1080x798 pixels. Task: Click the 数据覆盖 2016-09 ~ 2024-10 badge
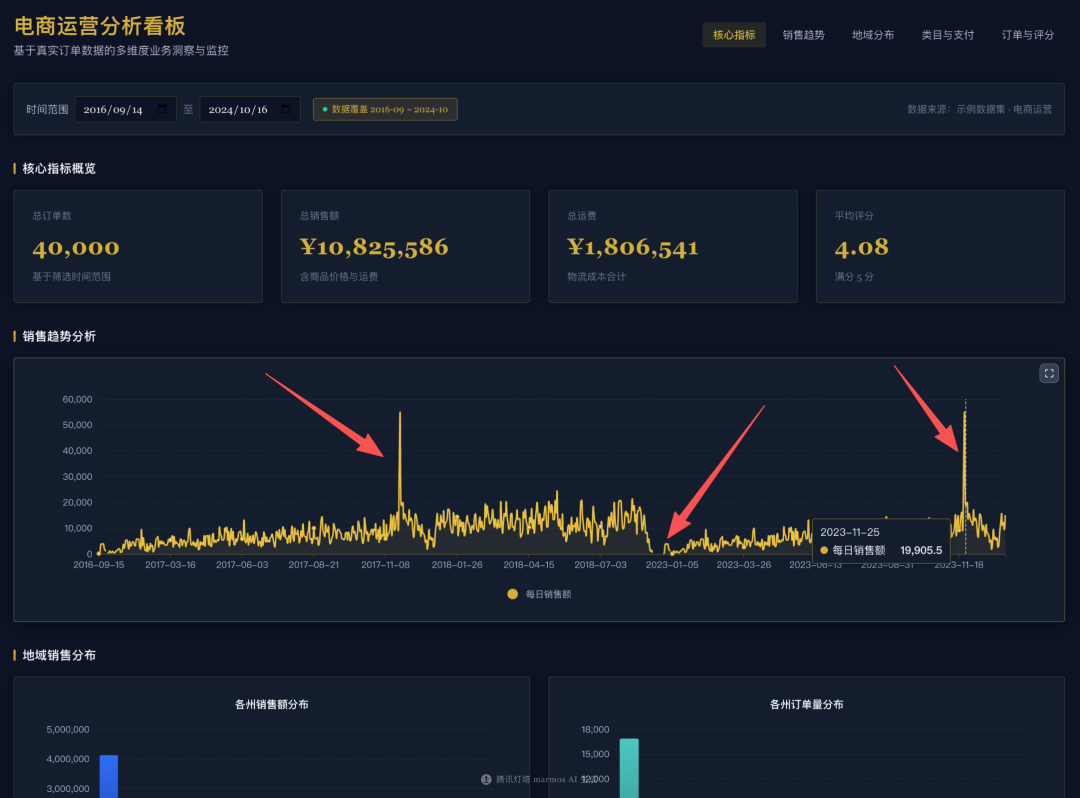coord(385,109)
